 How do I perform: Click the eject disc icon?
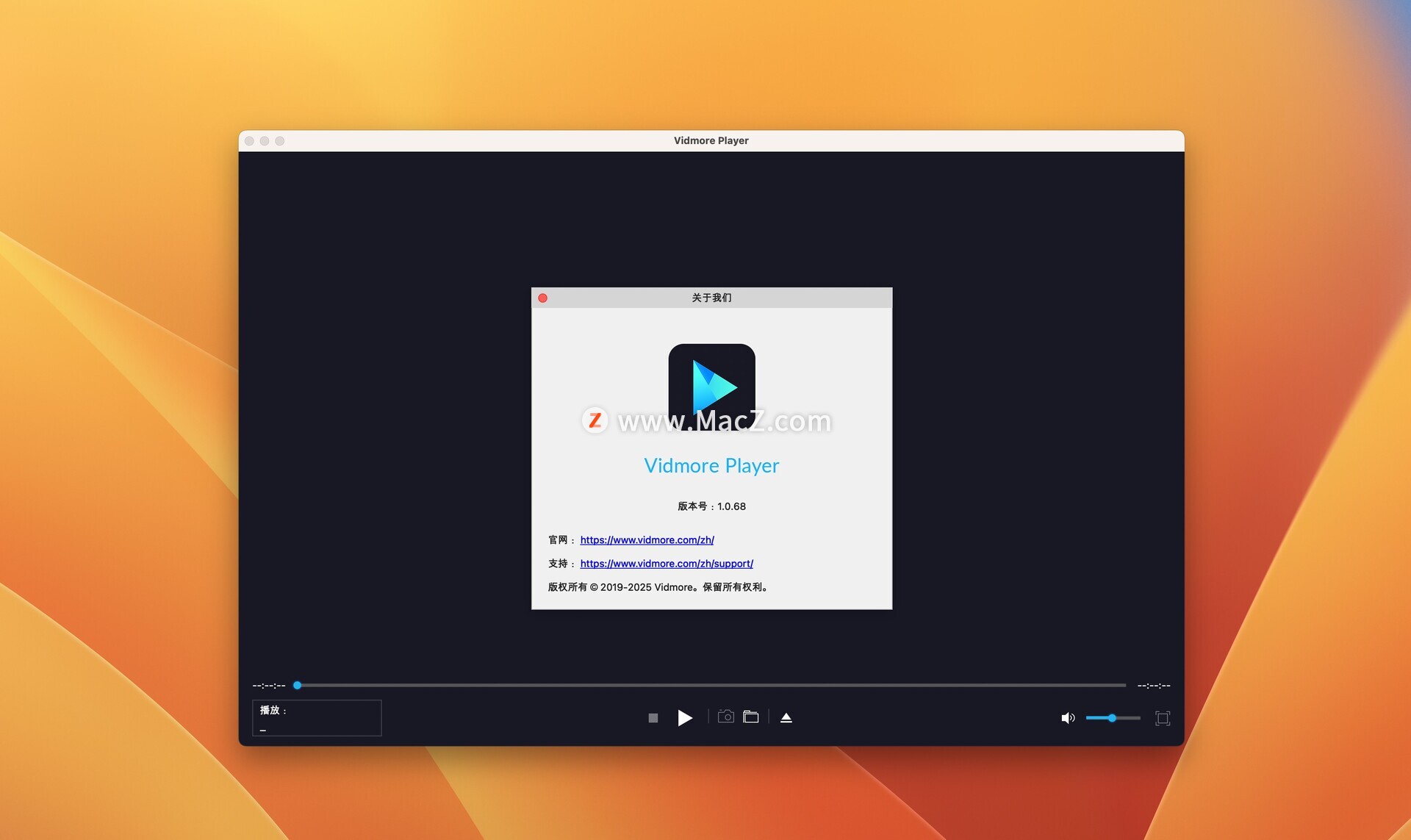(786, 717)
